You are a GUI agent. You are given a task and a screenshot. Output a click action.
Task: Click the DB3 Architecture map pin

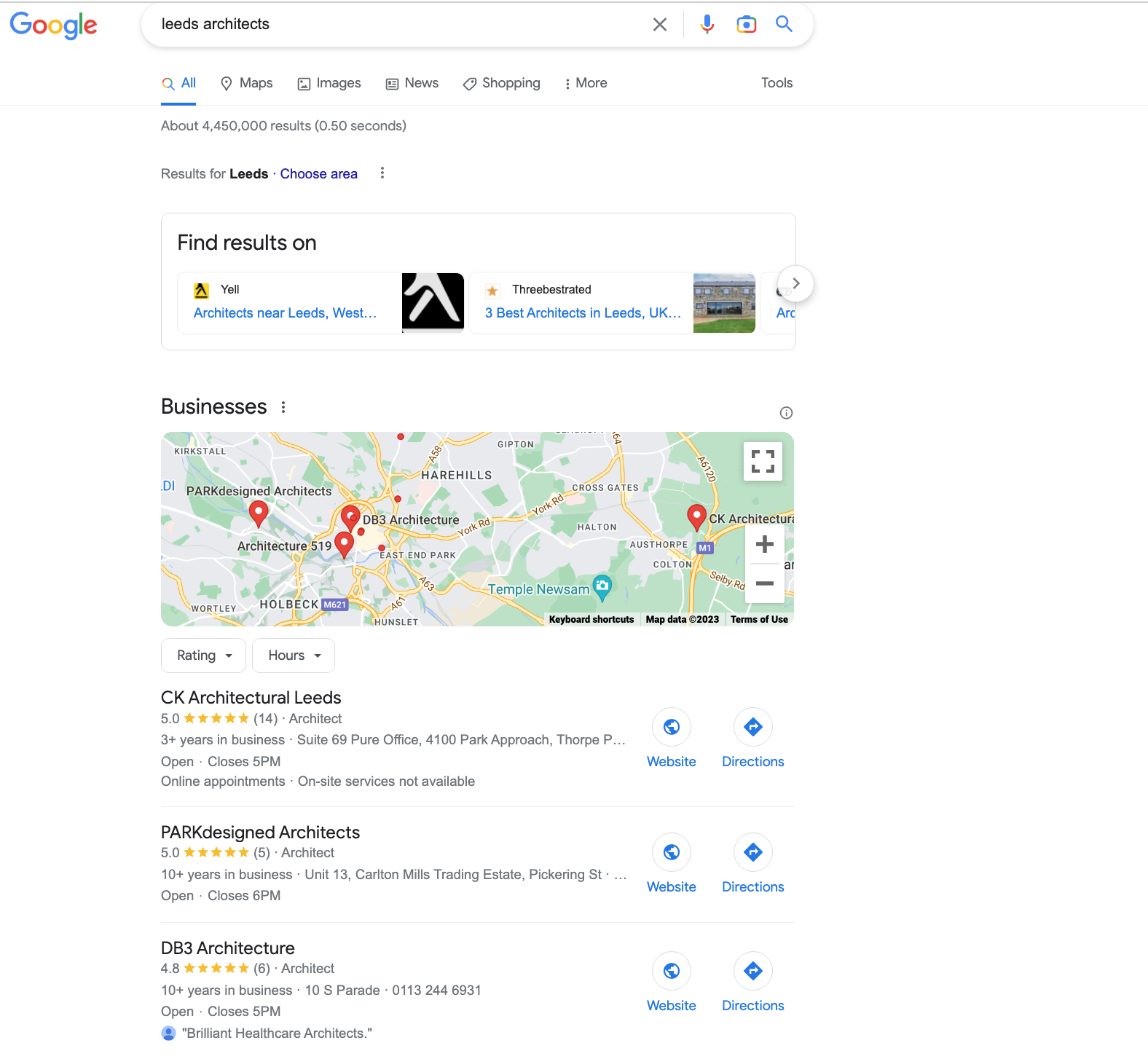(x=350, y=519)
